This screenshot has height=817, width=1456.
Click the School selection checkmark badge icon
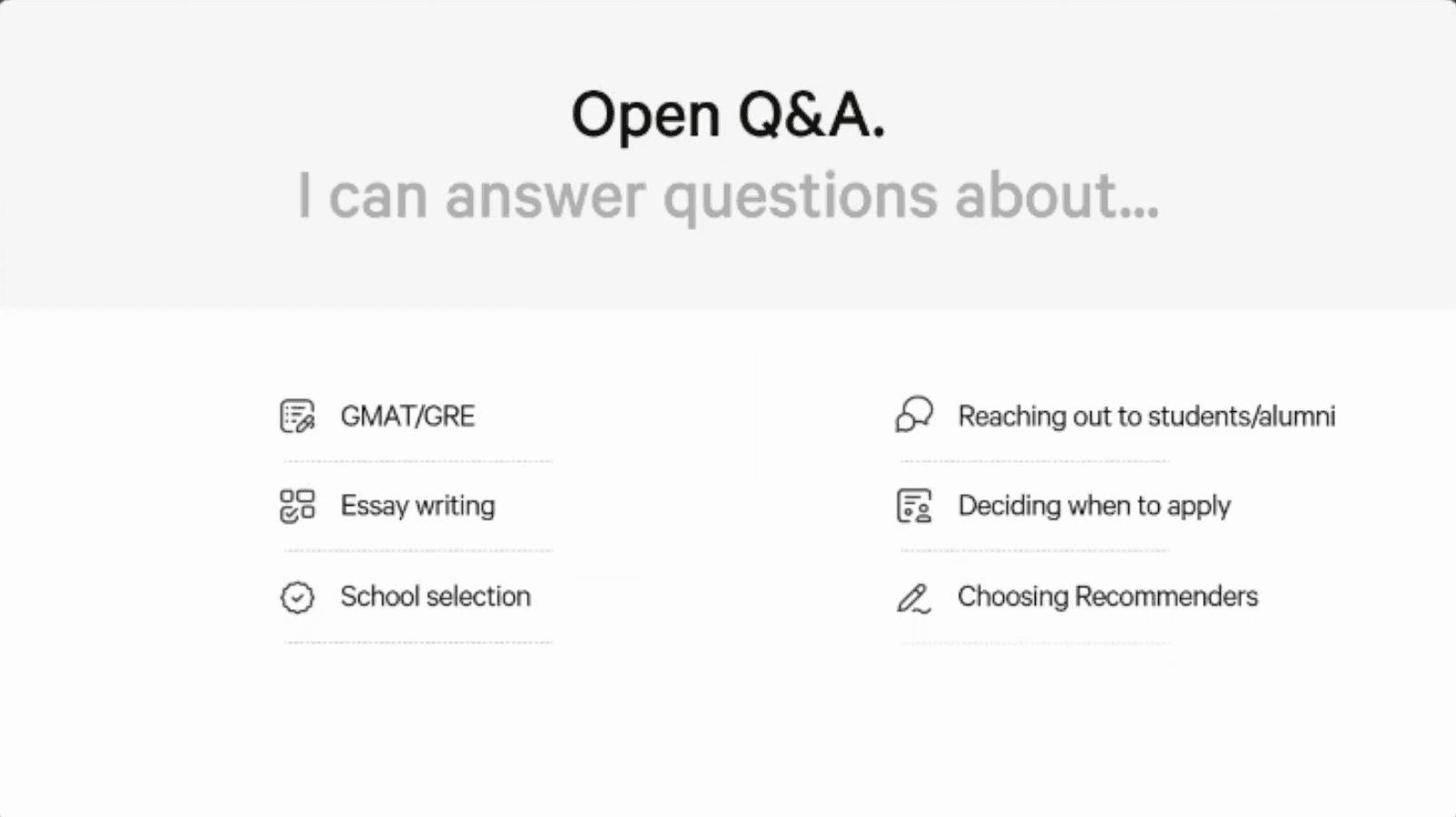click(297, 597)
